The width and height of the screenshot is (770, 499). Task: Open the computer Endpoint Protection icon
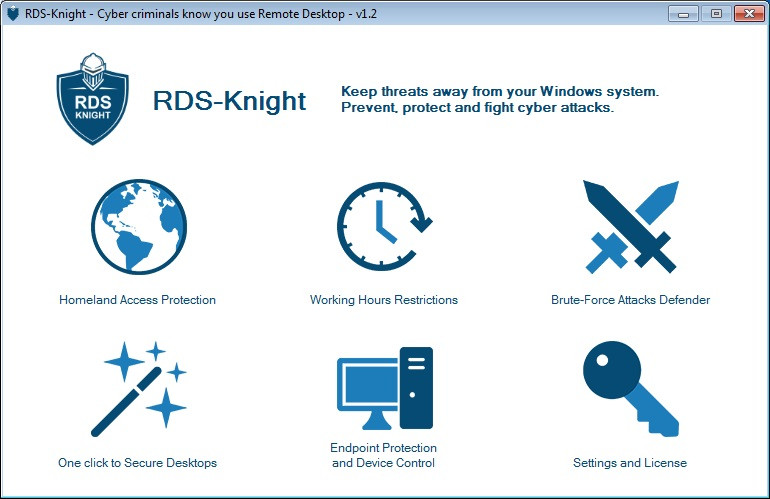[x=385, y=388]
